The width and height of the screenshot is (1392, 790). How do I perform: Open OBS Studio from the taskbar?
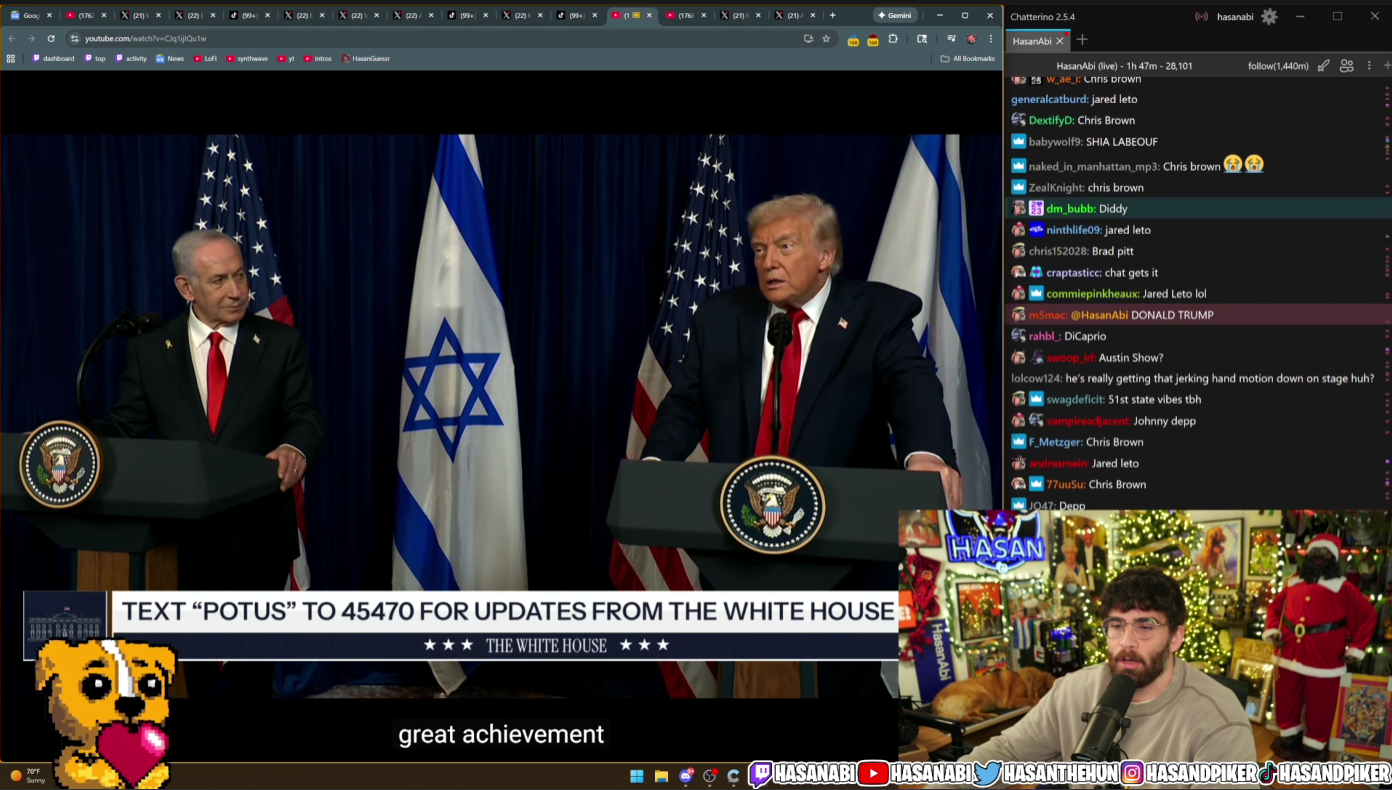point(710,776)
